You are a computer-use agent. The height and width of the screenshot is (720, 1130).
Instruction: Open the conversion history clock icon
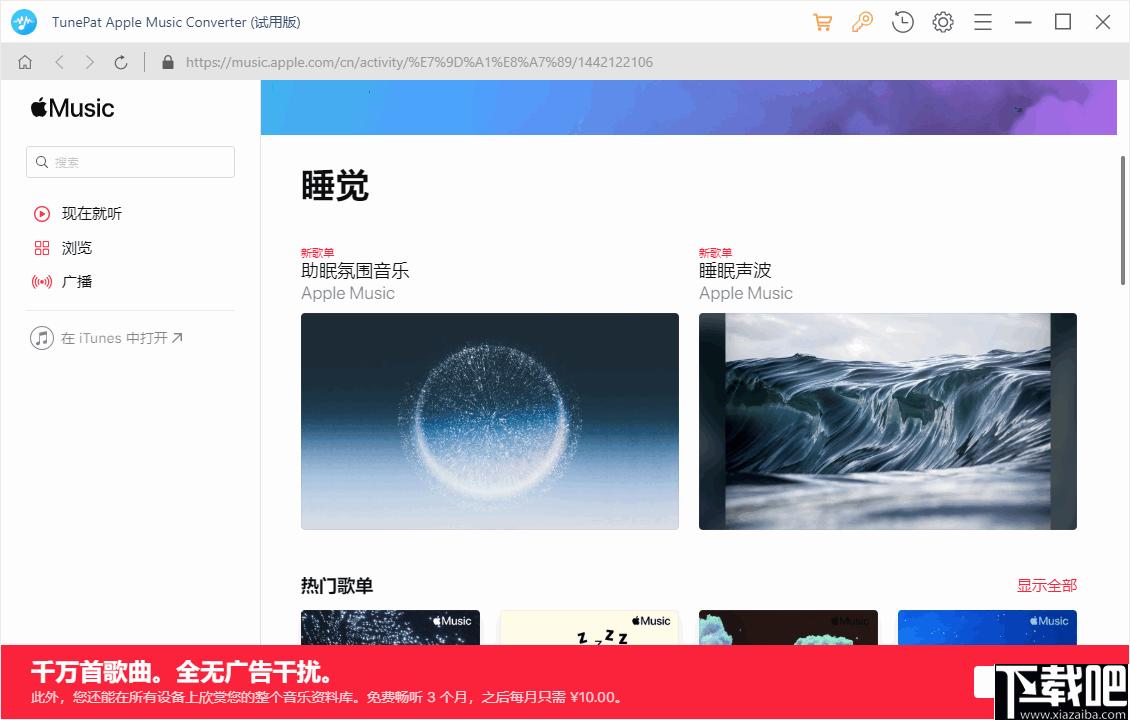[x=902, y=22]
